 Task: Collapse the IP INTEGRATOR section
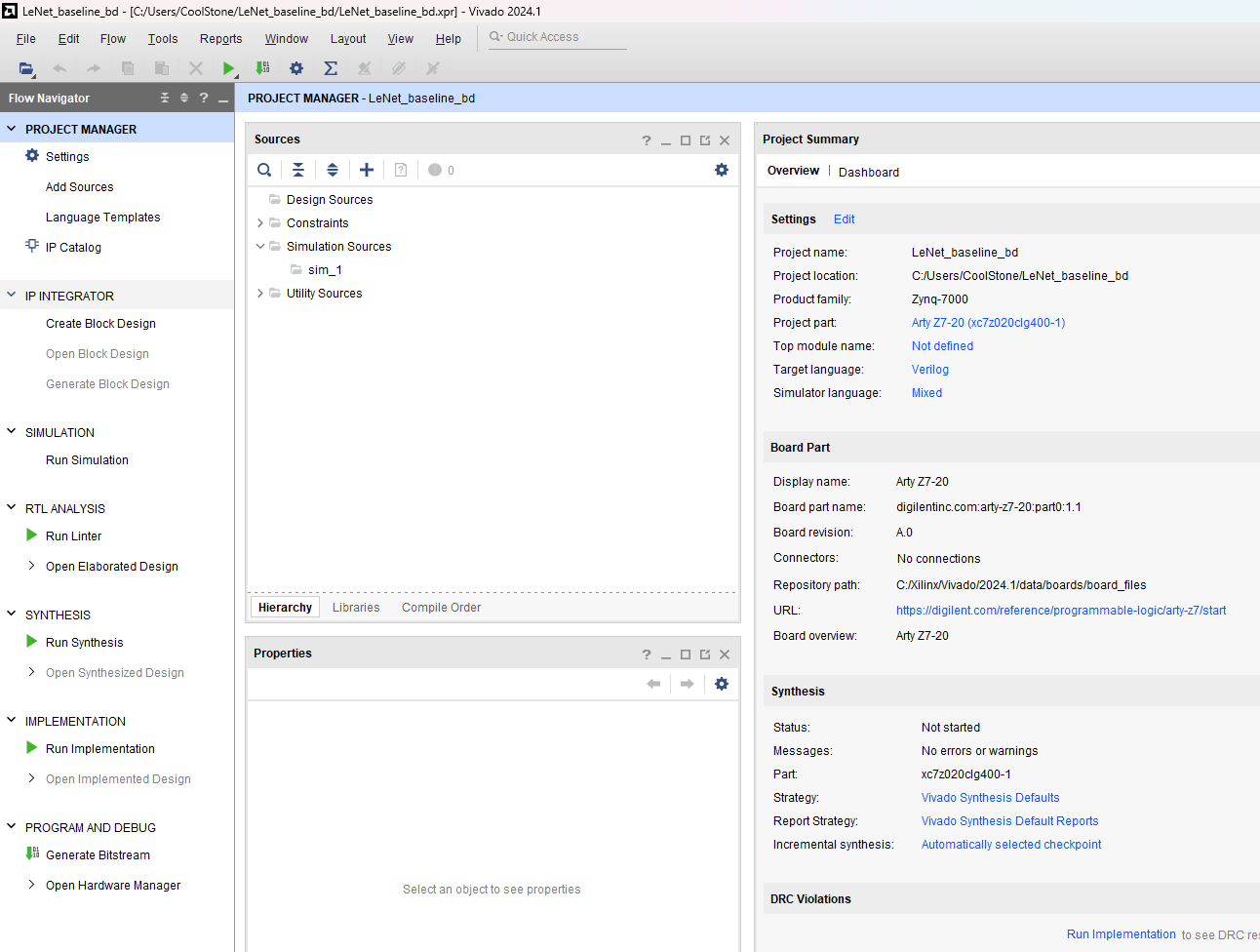(12, 295)
